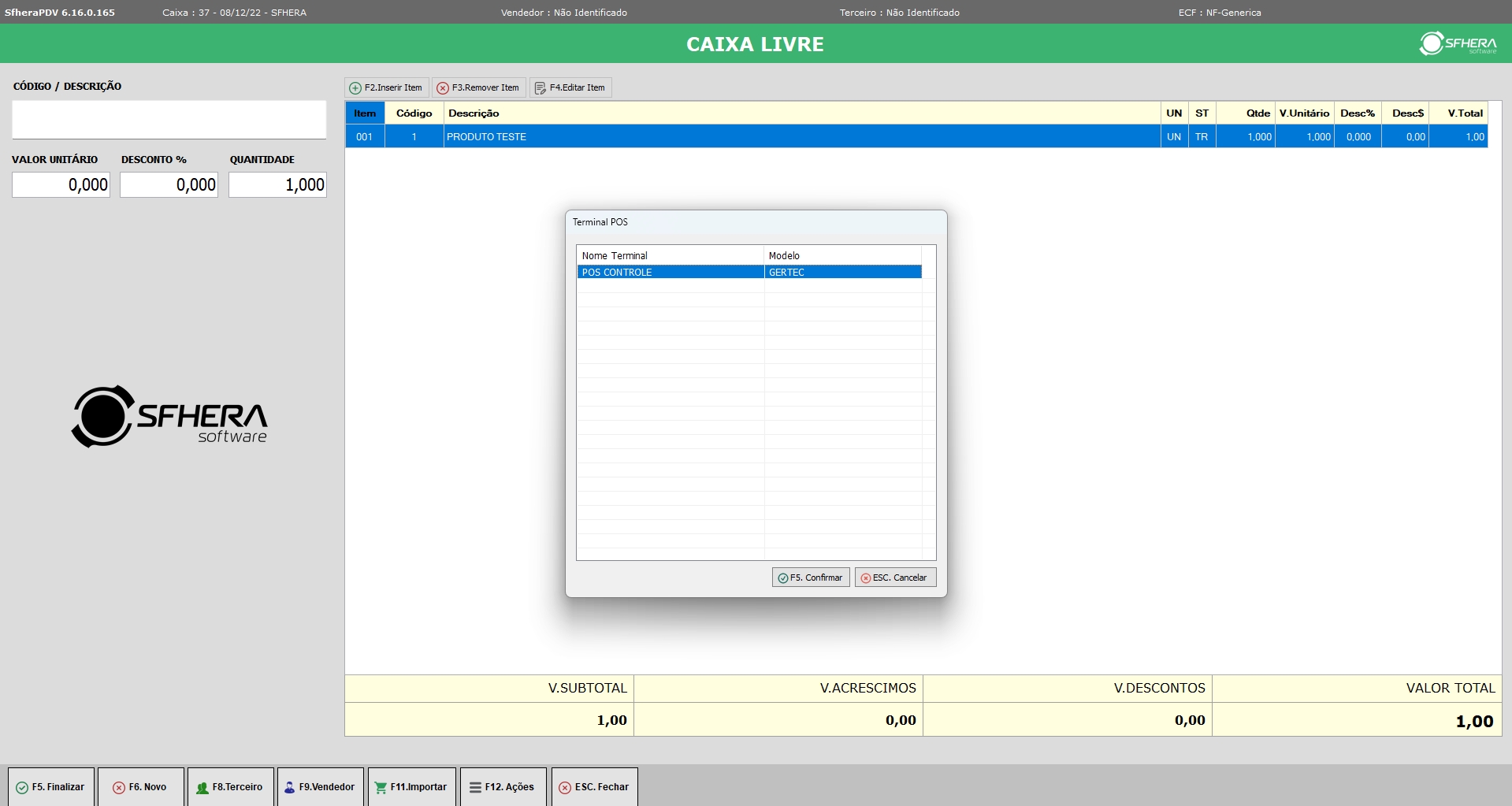Click the Valor Unitário field
The image size is (1512, 806).
coord(61,185)
